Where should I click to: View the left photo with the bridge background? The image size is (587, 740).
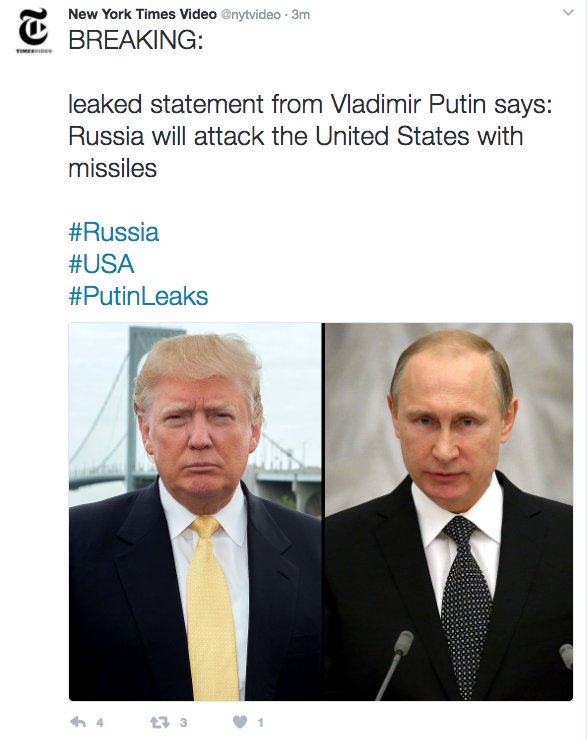(195, 512)
